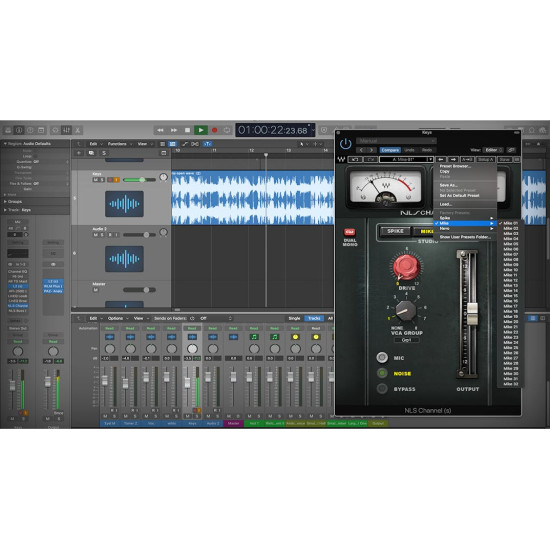
Task: Click the duplicate track button
Action: tap(91, 153)
